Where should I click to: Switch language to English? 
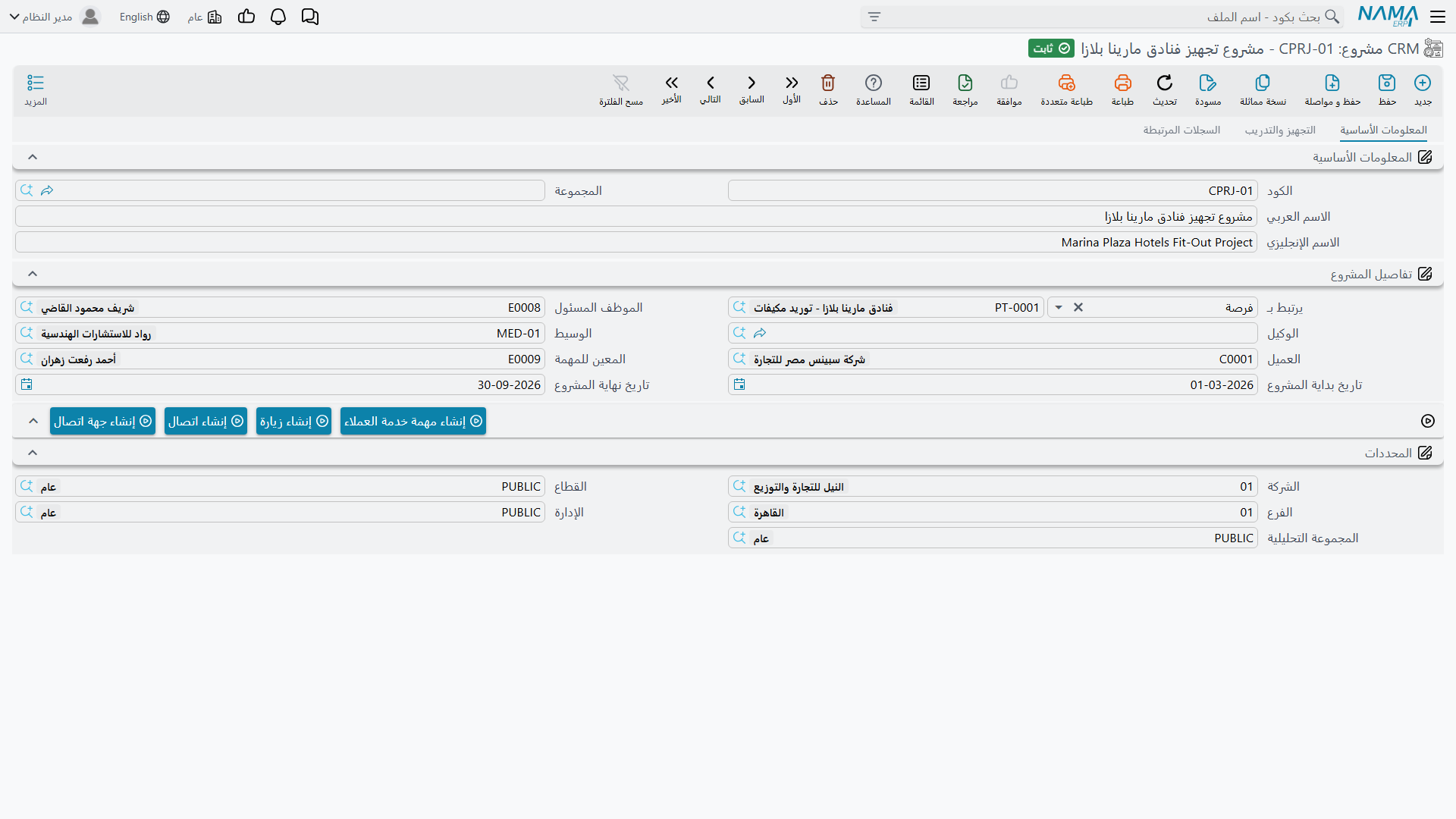pos(144,17)
